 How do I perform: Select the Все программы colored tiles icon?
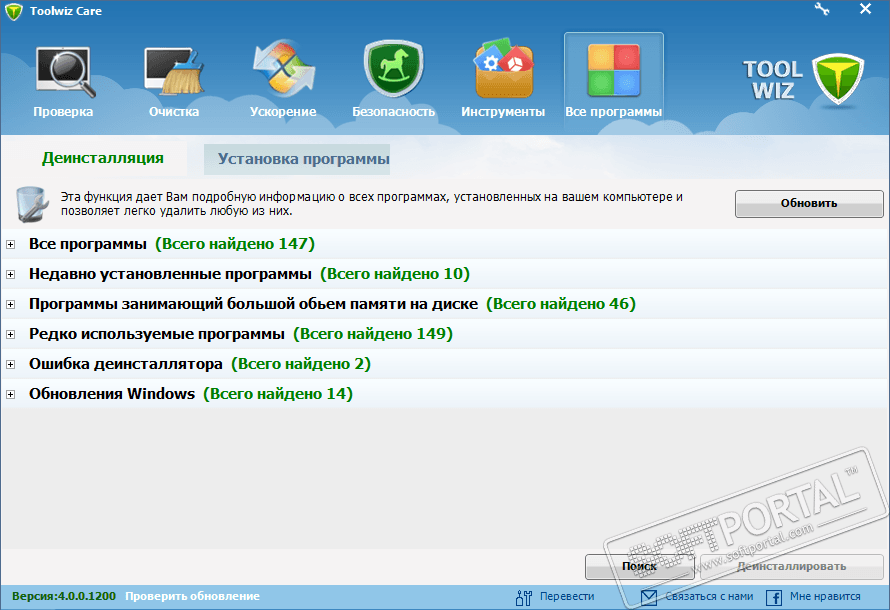click(614, 71)
